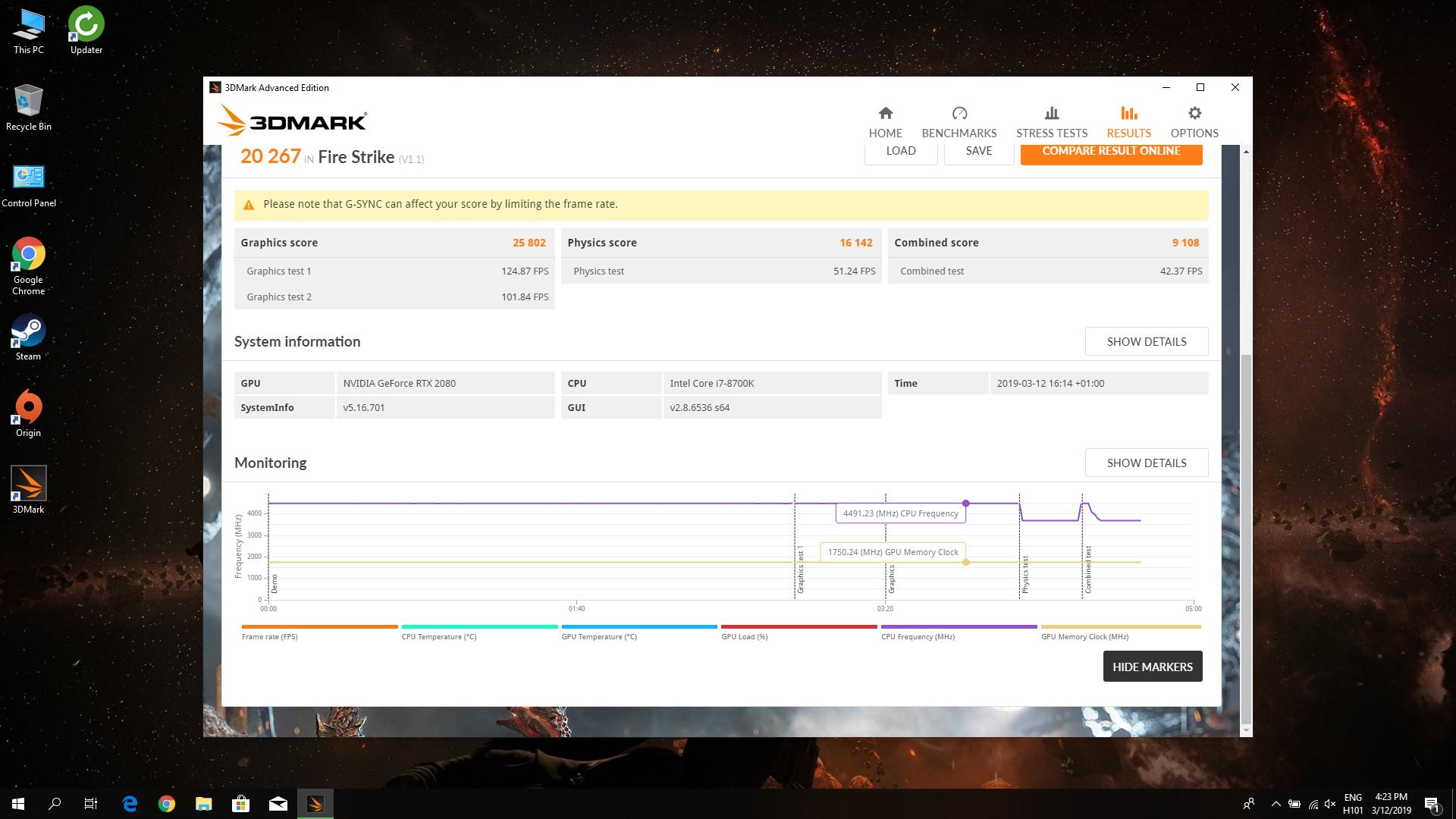Open Task View from taskbar
Image resolution: width=1456 pixels, height=819 pixels.
tap(91, 804)
